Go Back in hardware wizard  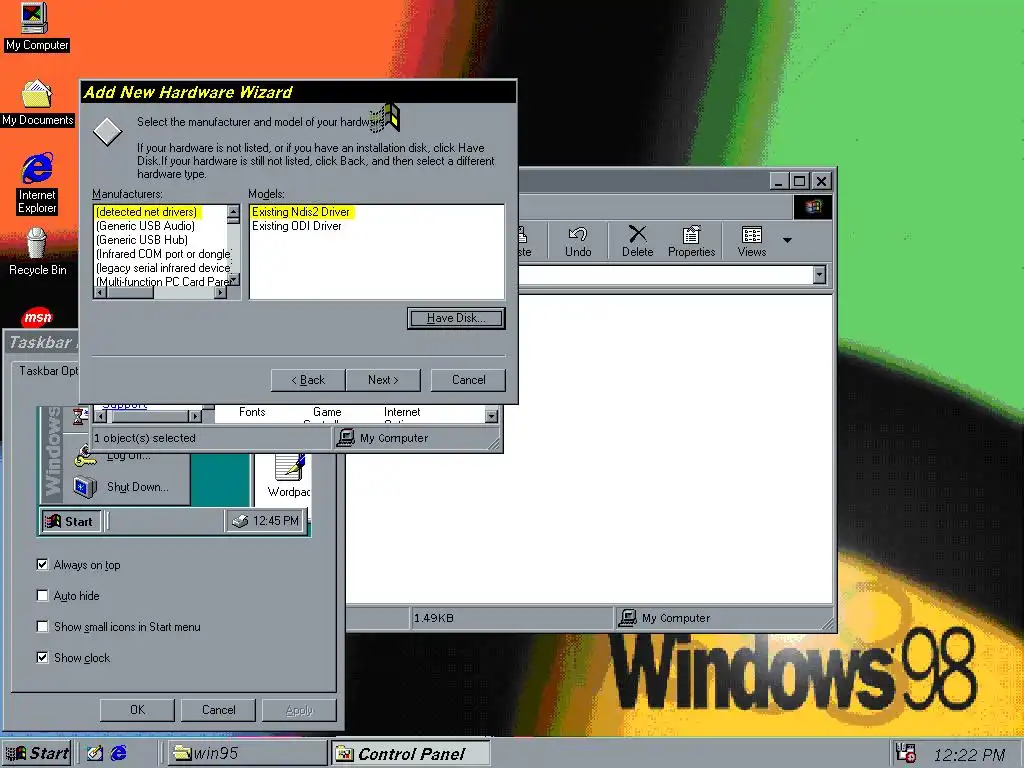coord(308,380)
